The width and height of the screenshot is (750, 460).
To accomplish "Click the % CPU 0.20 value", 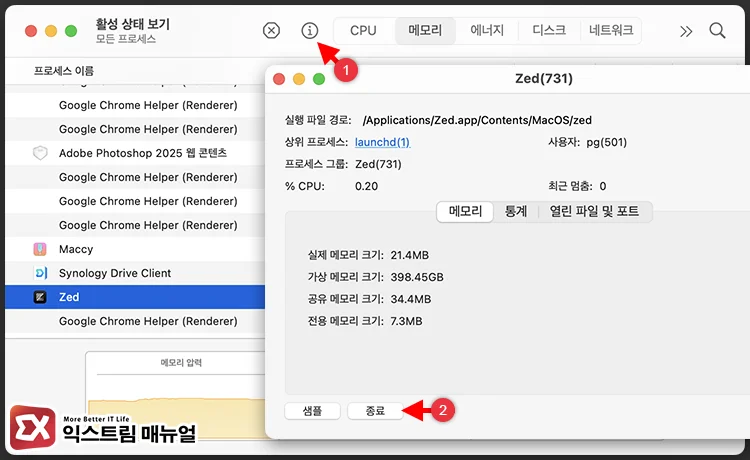I will pos(366,186).
